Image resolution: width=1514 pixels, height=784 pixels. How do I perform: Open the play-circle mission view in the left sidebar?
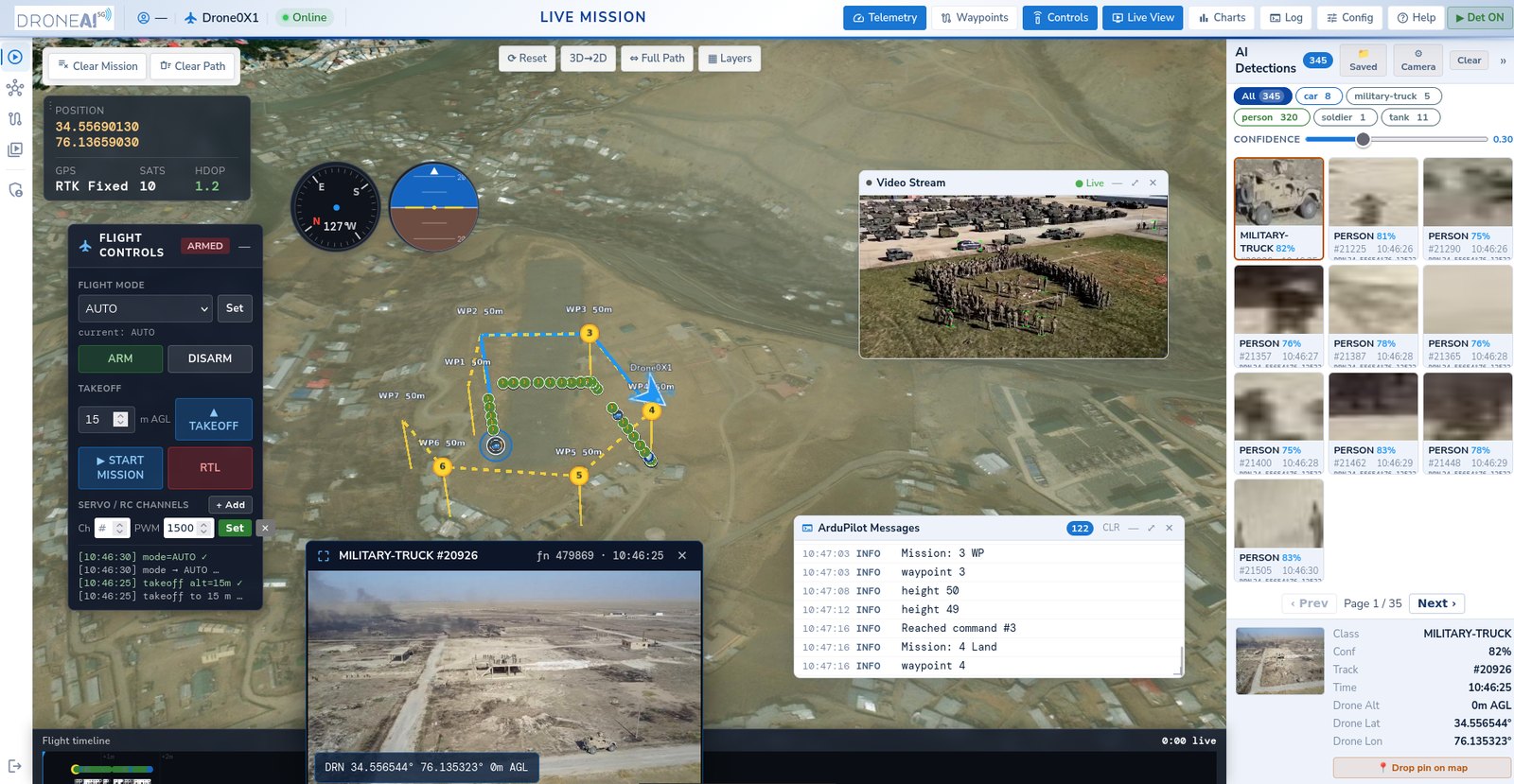pyautogui.click(x=15, y=57)
